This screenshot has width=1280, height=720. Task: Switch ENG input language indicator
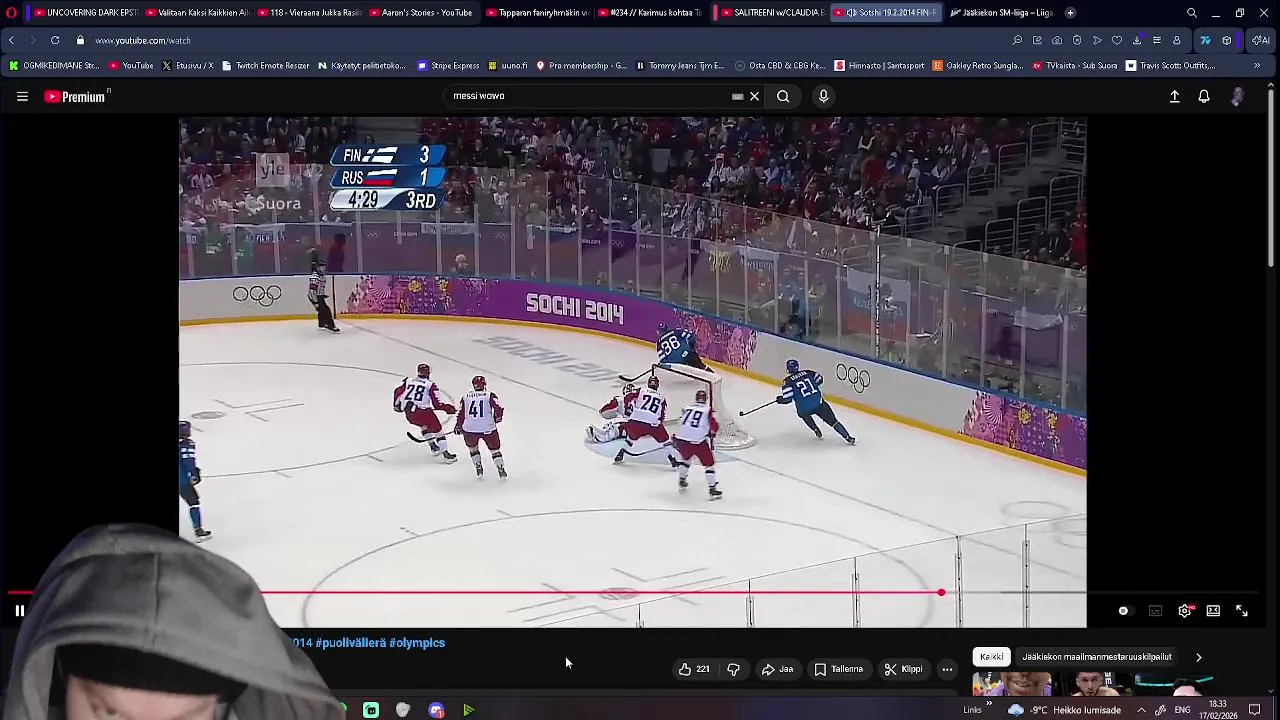click(x=1182, y=710)
